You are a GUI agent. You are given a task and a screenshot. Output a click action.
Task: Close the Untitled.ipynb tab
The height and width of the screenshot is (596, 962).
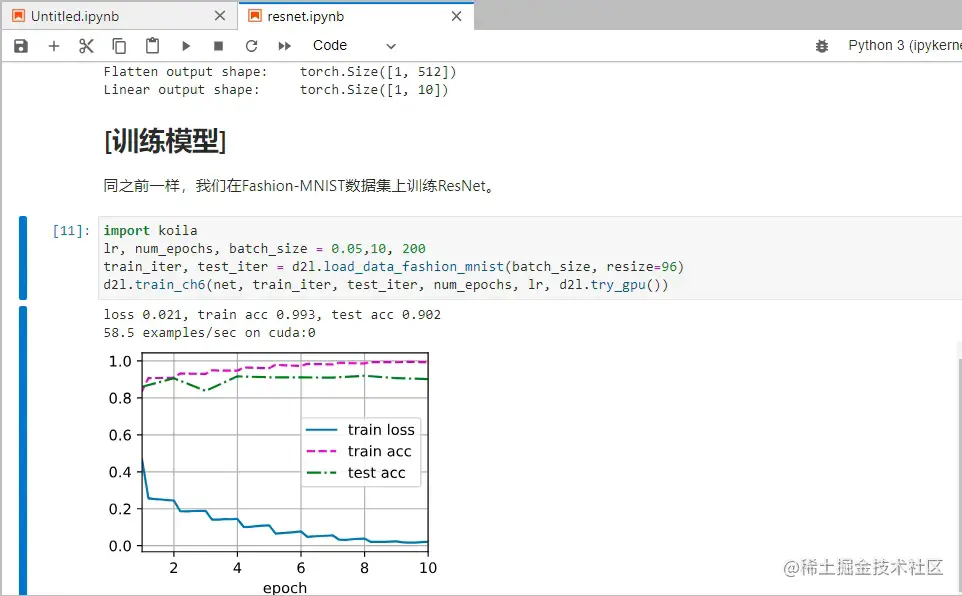pos(220,16)
